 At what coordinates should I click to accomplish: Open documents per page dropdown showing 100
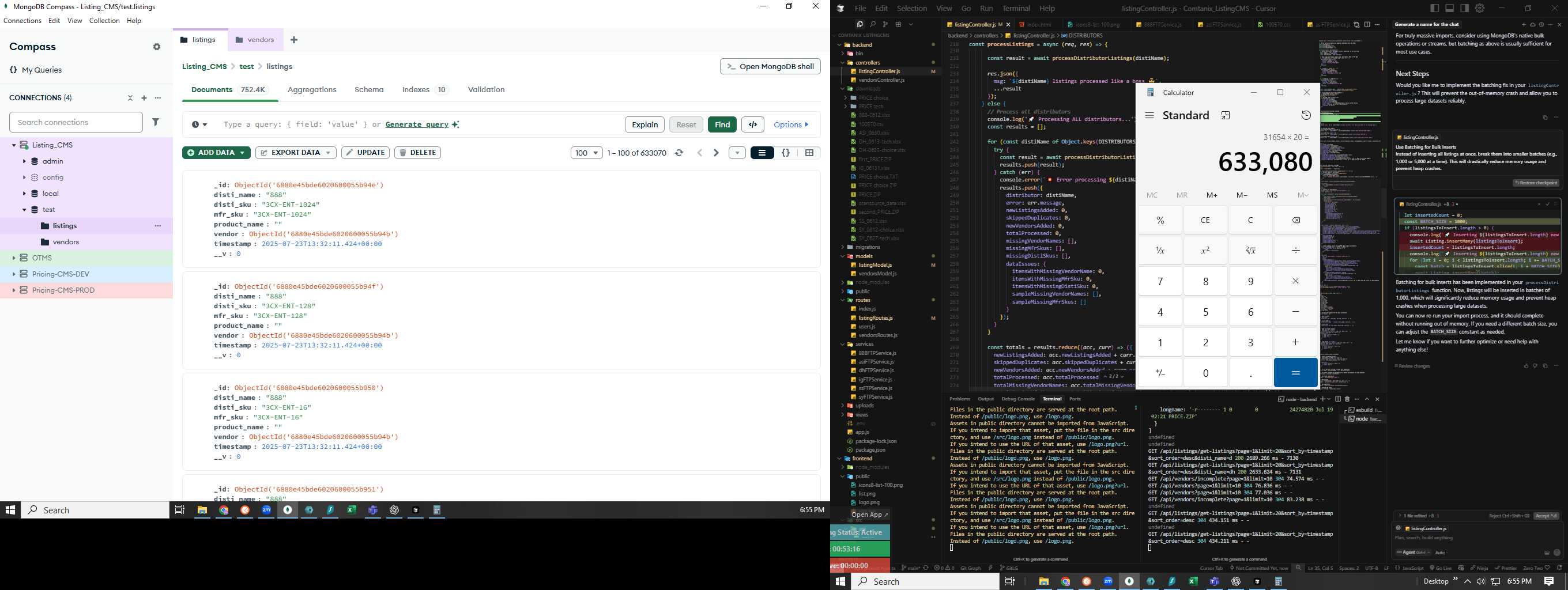[x=587, y=153]
